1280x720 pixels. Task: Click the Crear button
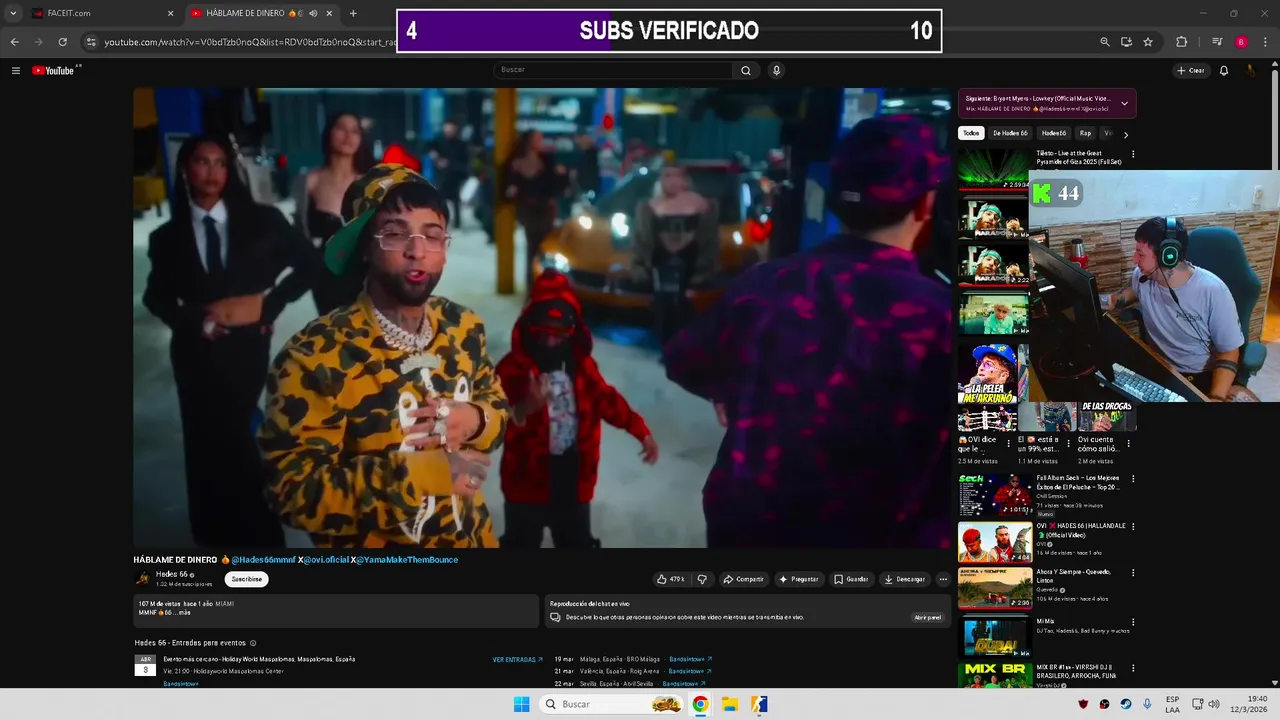tap(1191, 70)
